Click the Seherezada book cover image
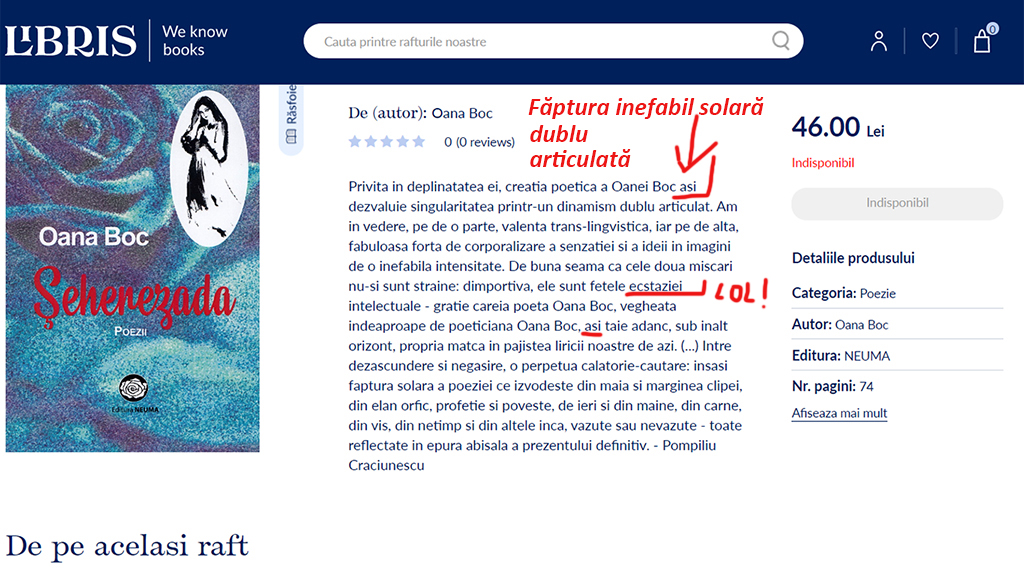1024x576 pixels. [132, 268]
